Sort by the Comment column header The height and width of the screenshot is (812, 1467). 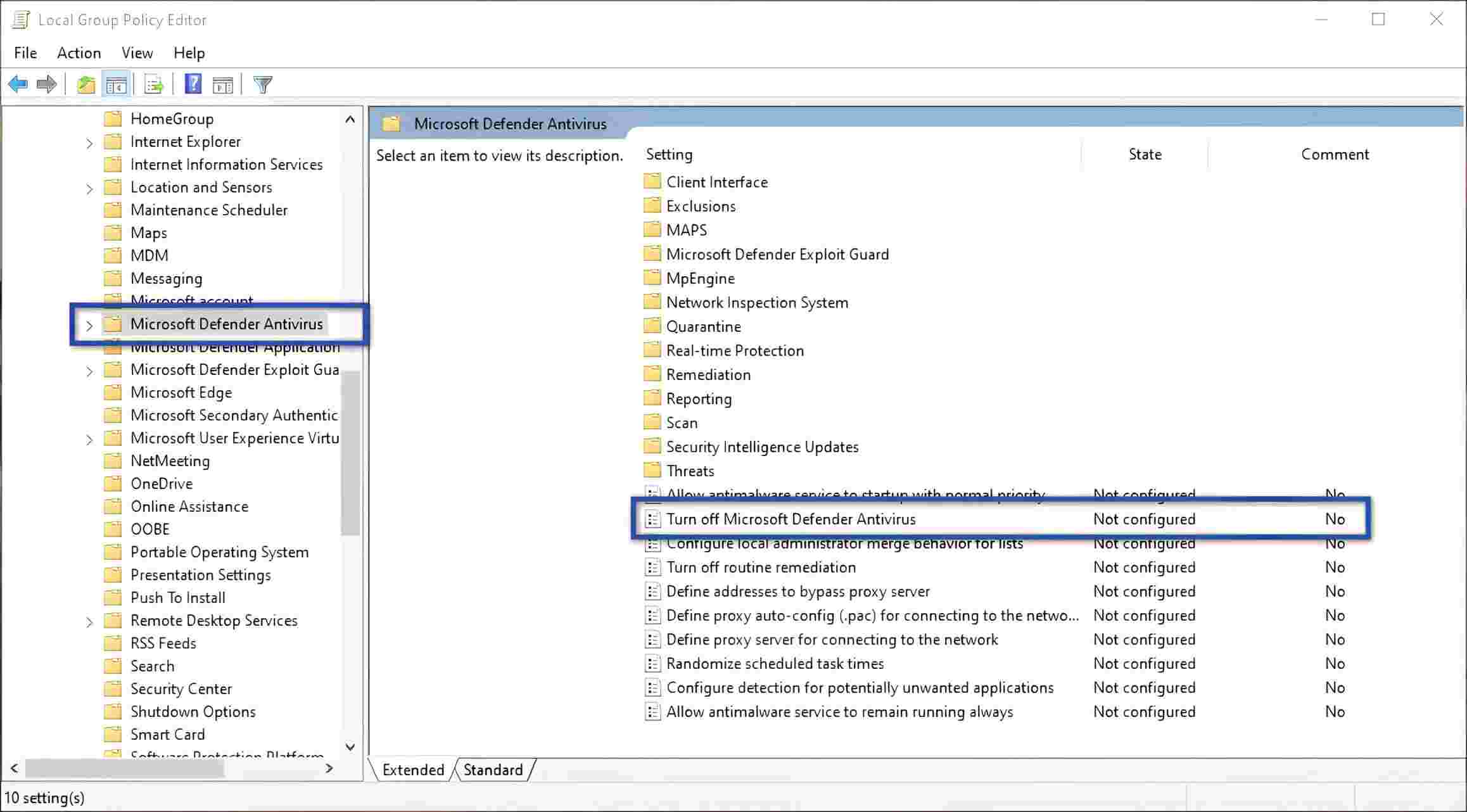[1335, 154]
